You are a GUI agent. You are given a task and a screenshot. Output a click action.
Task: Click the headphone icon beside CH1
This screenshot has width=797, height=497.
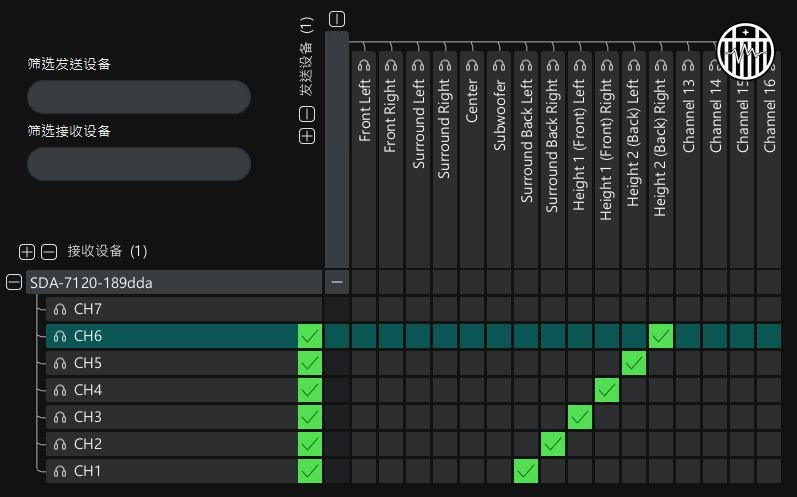point(60,471)
